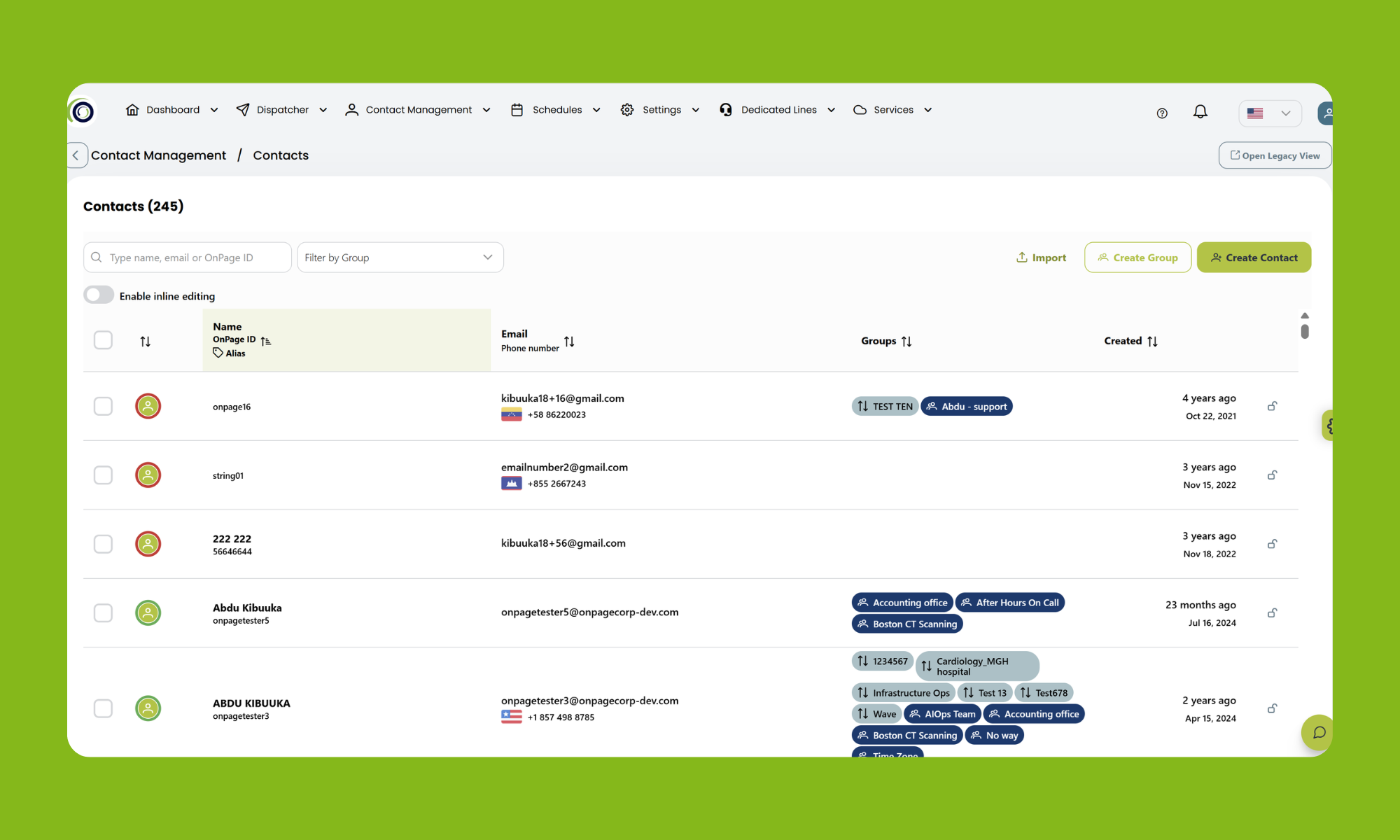Go back with the breadcrumb arrow
1400x840 pixels.
click(77, 155)
